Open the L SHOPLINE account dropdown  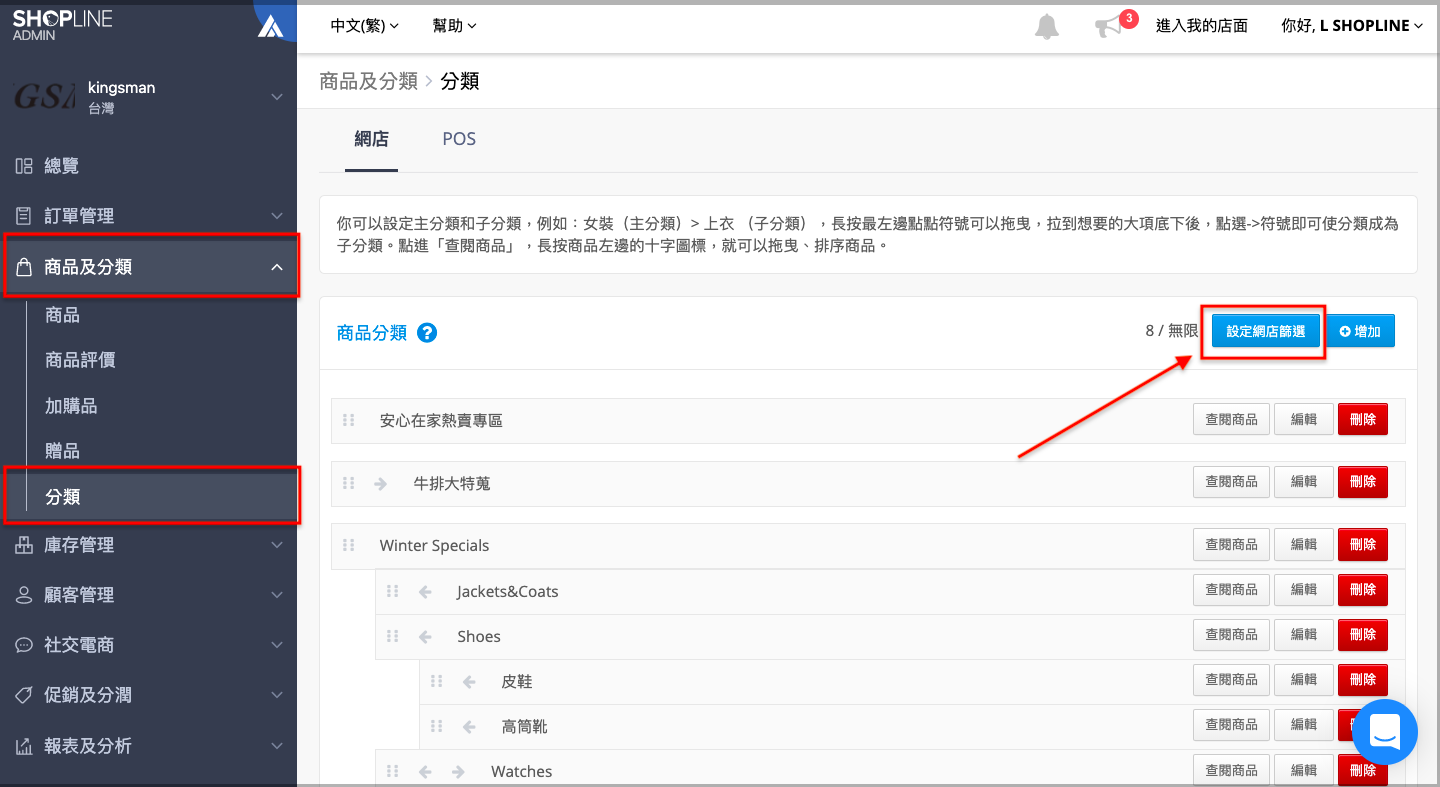(1352, 26)
